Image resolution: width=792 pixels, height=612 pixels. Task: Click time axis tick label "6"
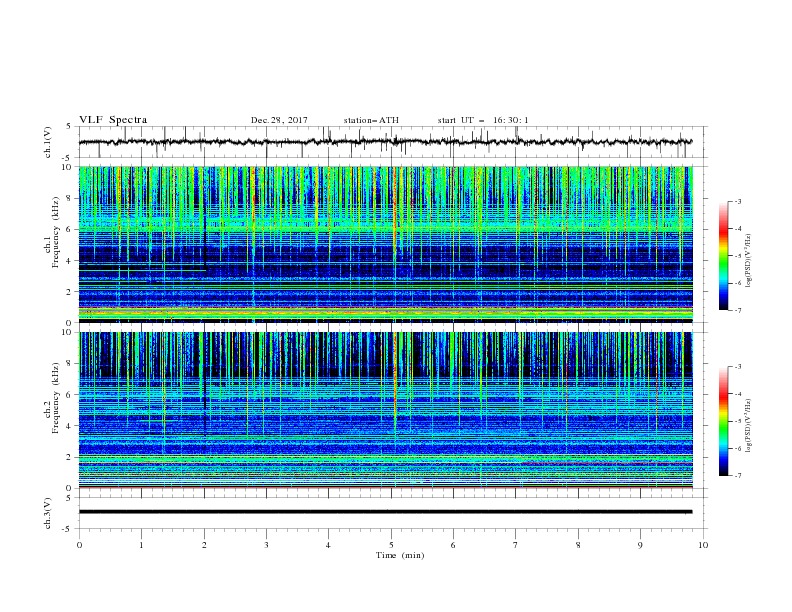pyautogui.click(x=453, y=545)
